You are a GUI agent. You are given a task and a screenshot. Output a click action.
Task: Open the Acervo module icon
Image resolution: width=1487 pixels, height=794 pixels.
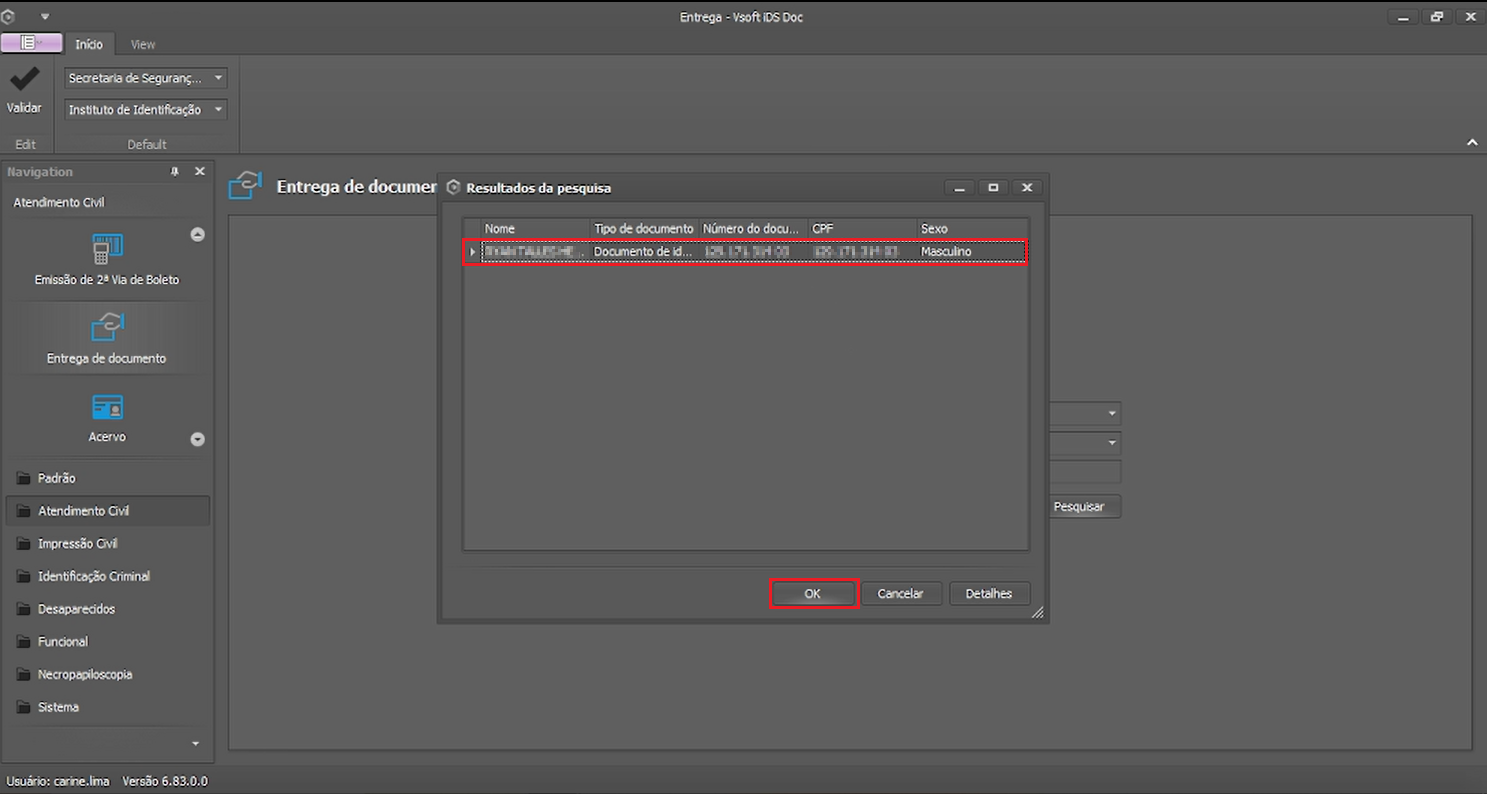(106, 407)
